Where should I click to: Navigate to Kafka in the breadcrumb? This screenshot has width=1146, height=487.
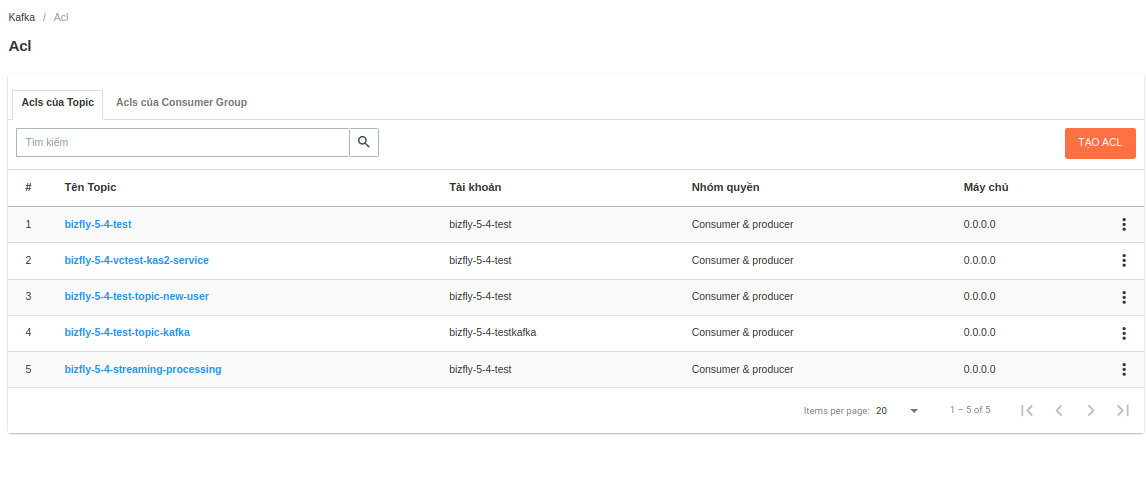pyautogui.click(x=22, y=17)
